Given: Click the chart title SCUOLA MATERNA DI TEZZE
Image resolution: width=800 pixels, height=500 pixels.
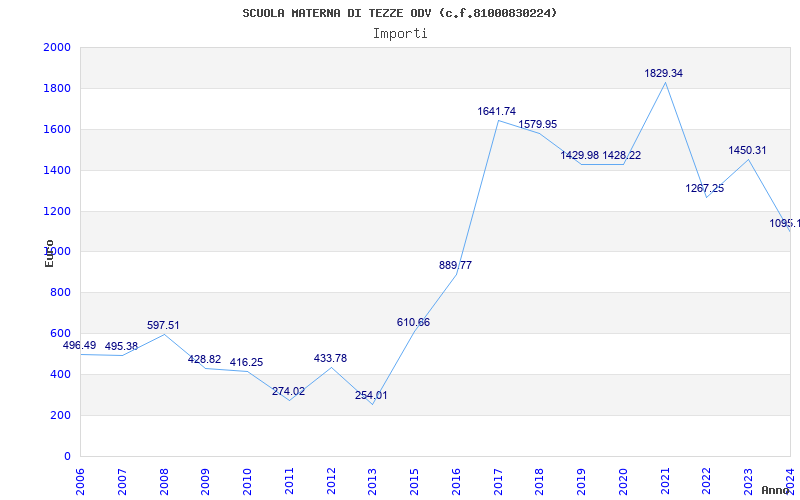Looking at the screenshot, I should 400,13.
